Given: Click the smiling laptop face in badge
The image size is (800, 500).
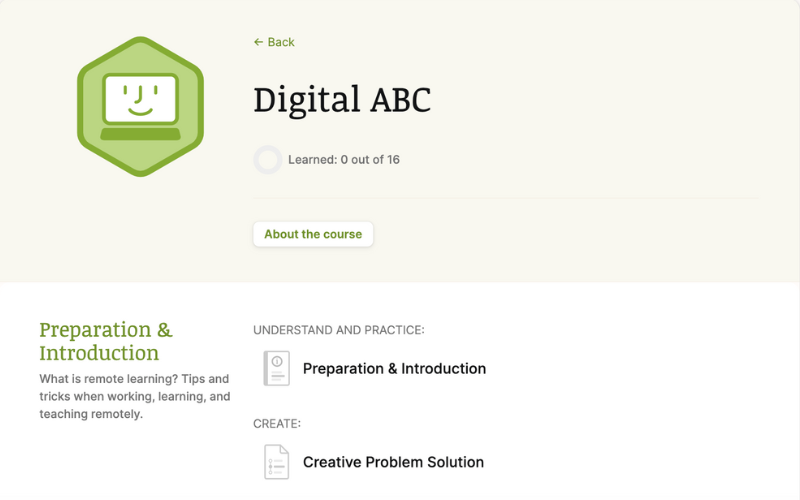Looking at the screenshot, I should pos(140,98).
